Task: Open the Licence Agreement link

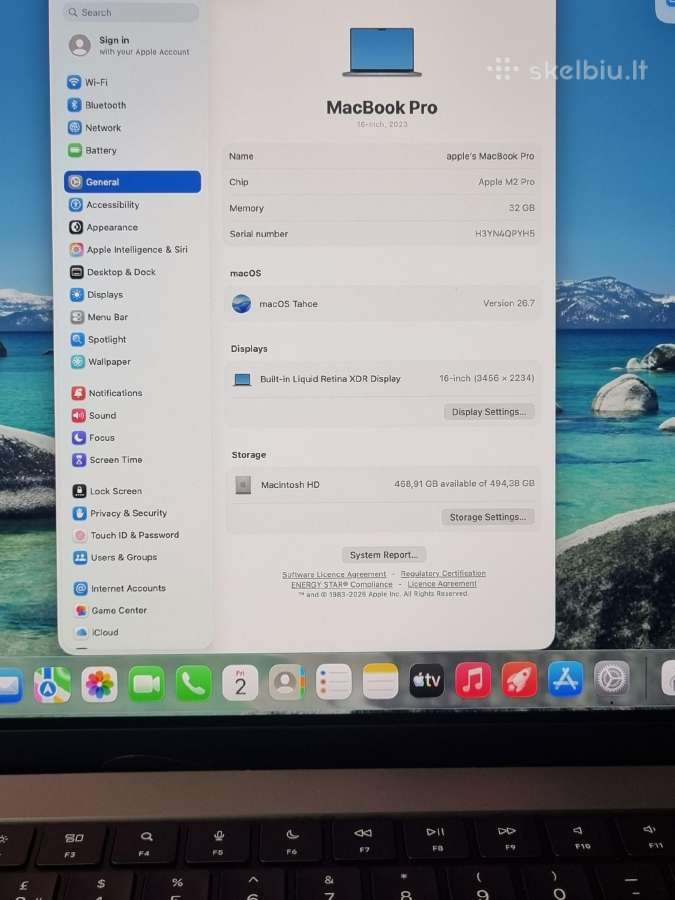Action: [442, 584]
